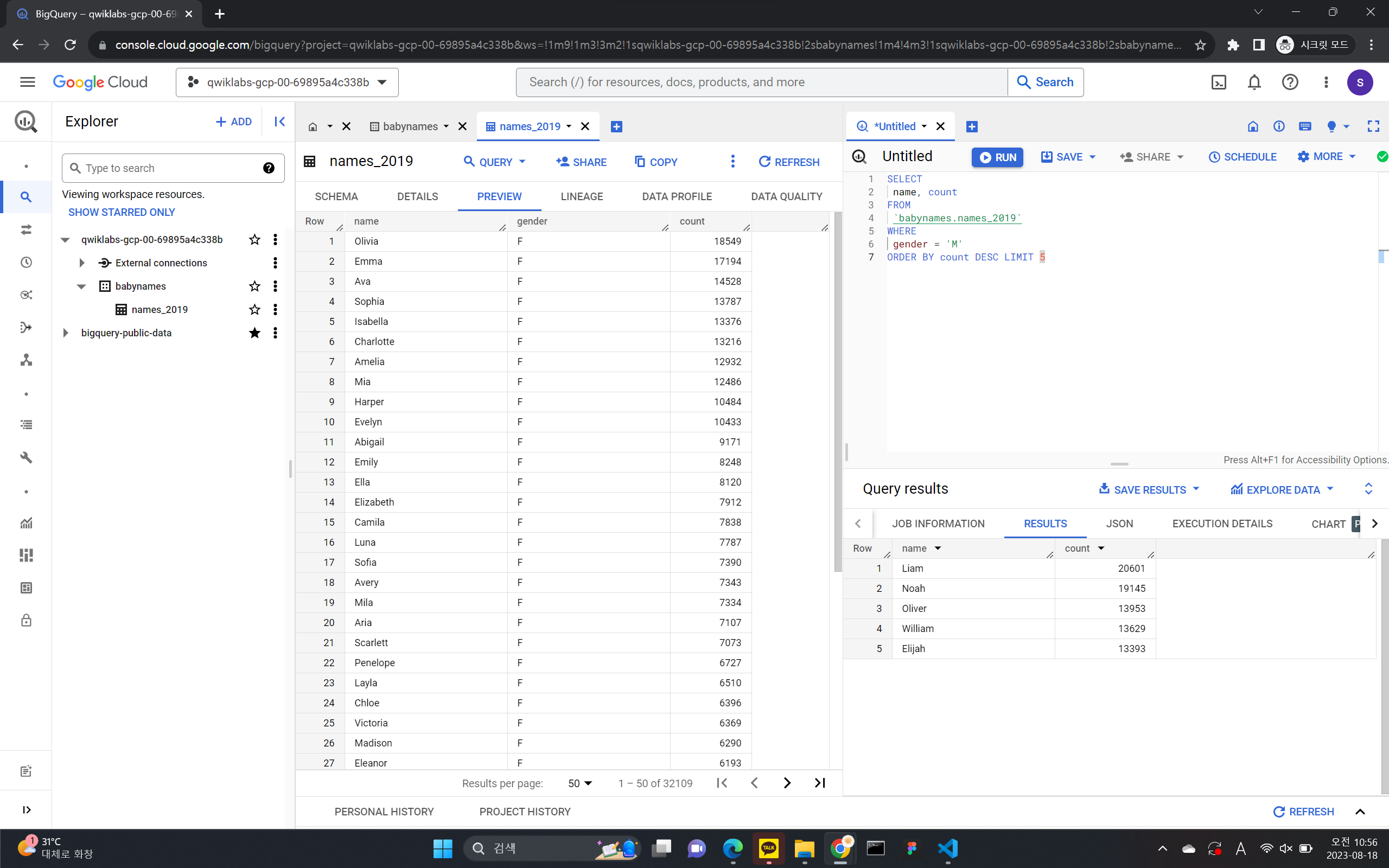Screen dimensions: 1389x868
Task: Collapse the babynames dataset tree
Action: [81, 286]
